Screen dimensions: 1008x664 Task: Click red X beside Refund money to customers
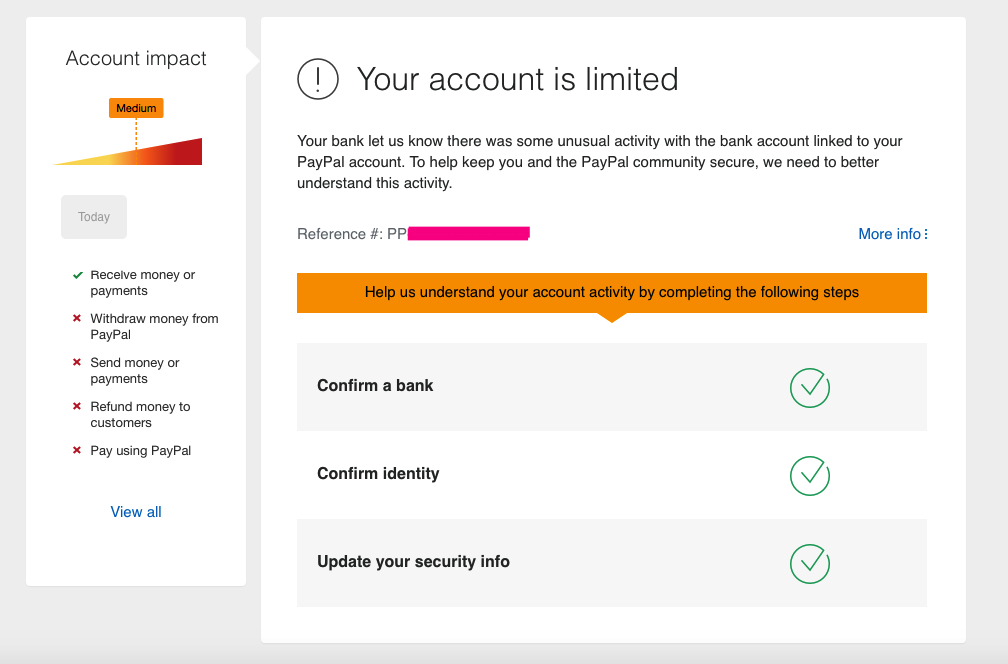click(77, 407)
